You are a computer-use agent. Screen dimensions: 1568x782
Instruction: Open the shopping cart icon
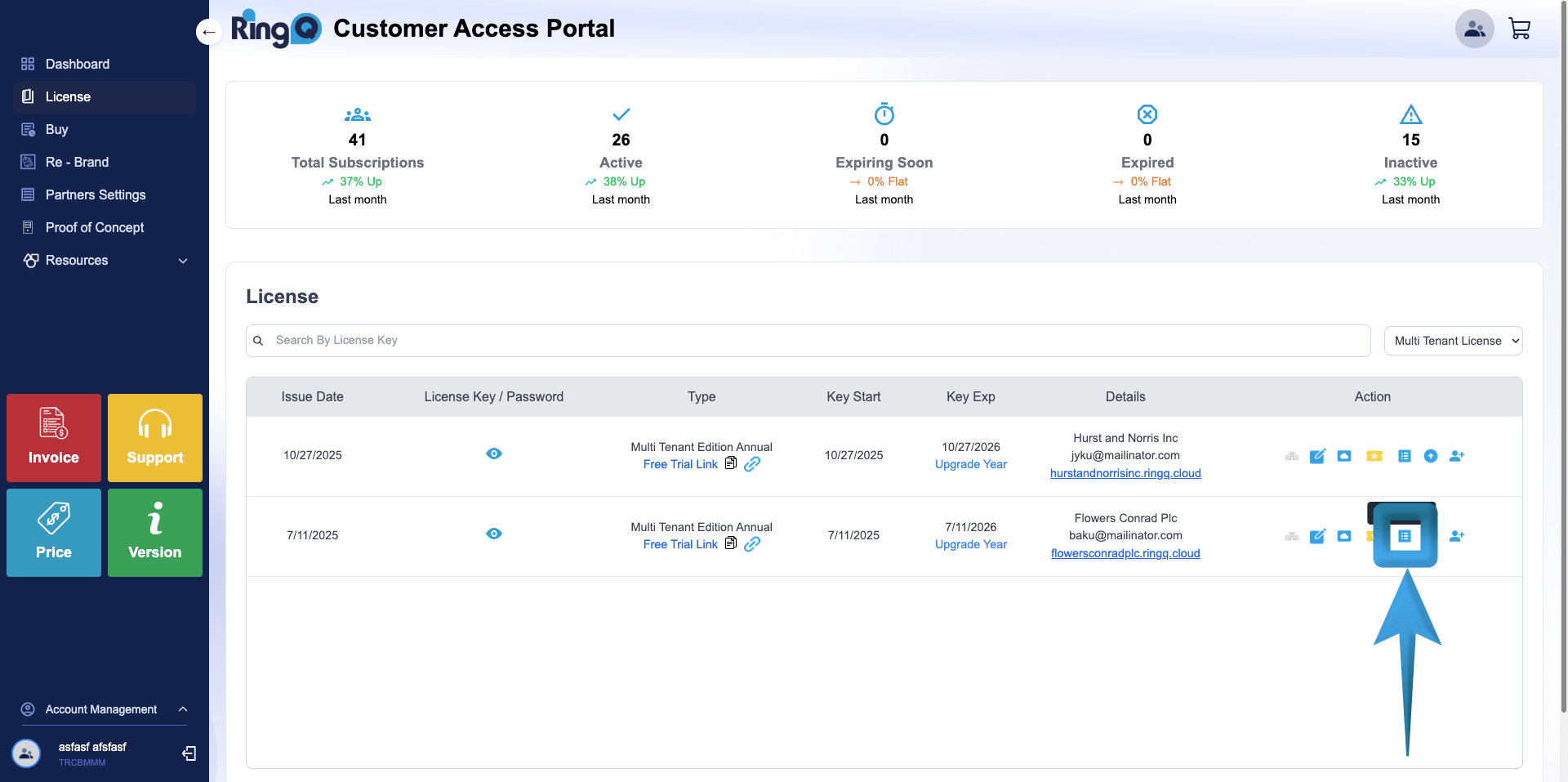(1519, 29)
